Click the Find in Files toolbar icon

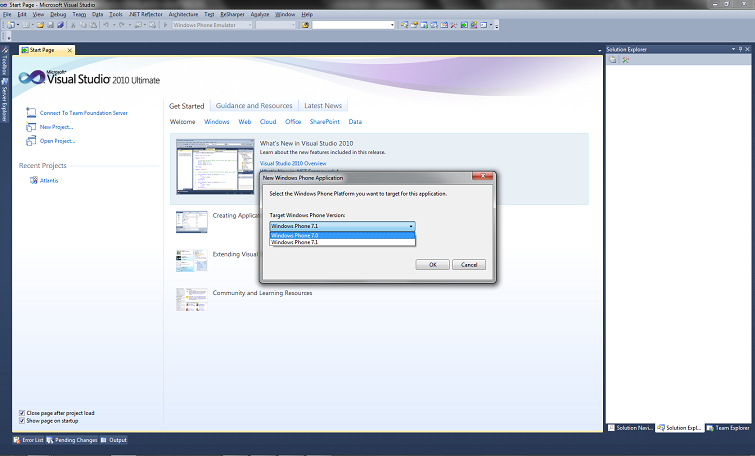pyautogui.click(x=305, y=25)
